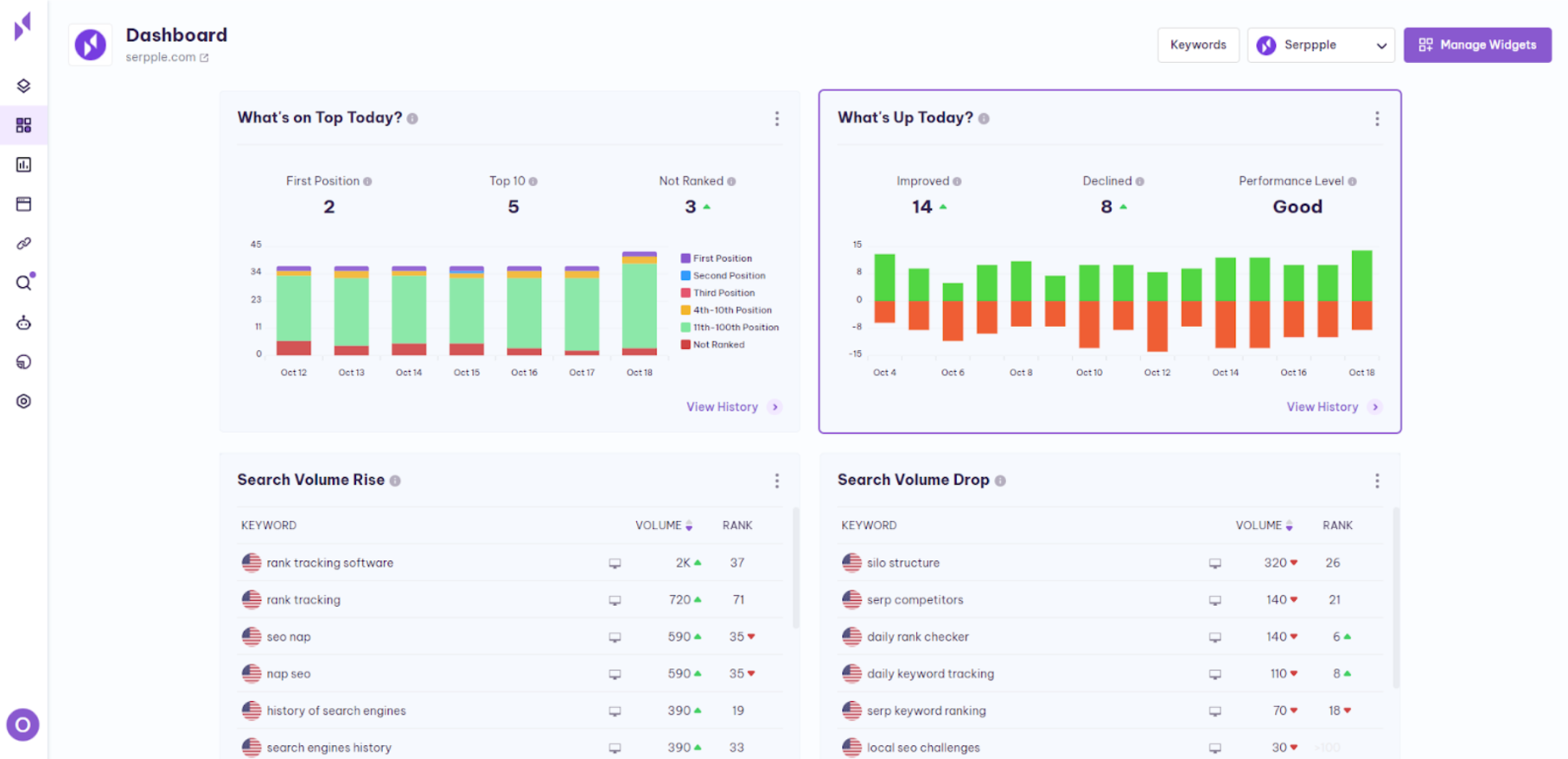Click info icon beside Search Volume Rise
1568x759 pixels.
click(395, 481)
